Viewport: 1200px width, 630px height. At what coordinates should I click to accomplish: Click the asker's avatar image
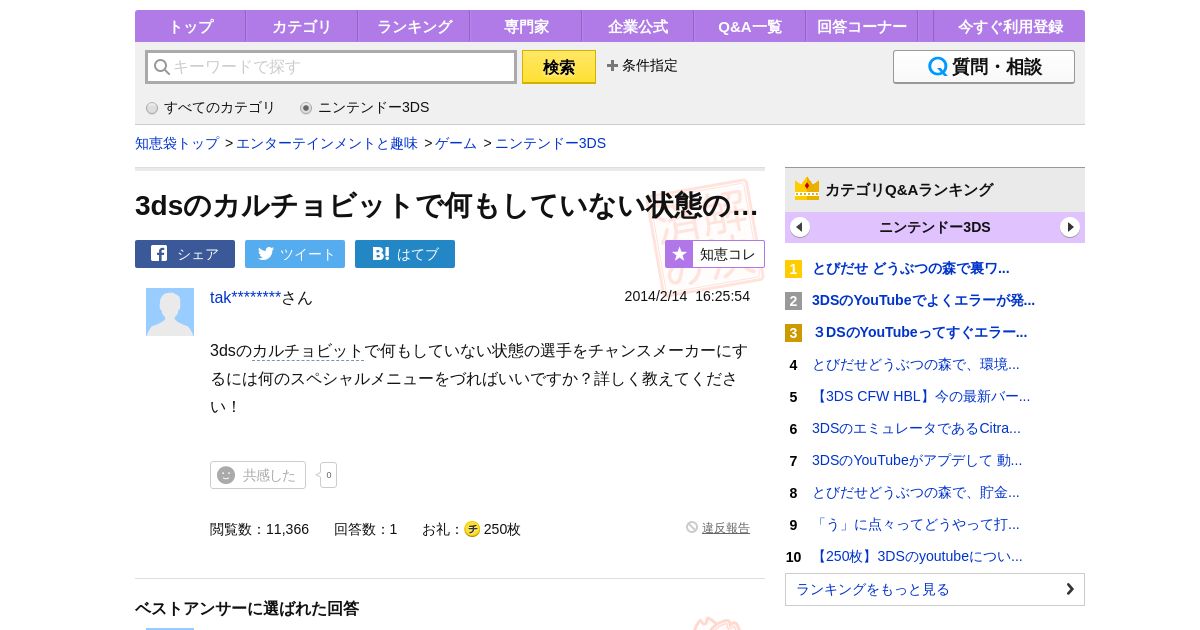[x=170, y=312]
